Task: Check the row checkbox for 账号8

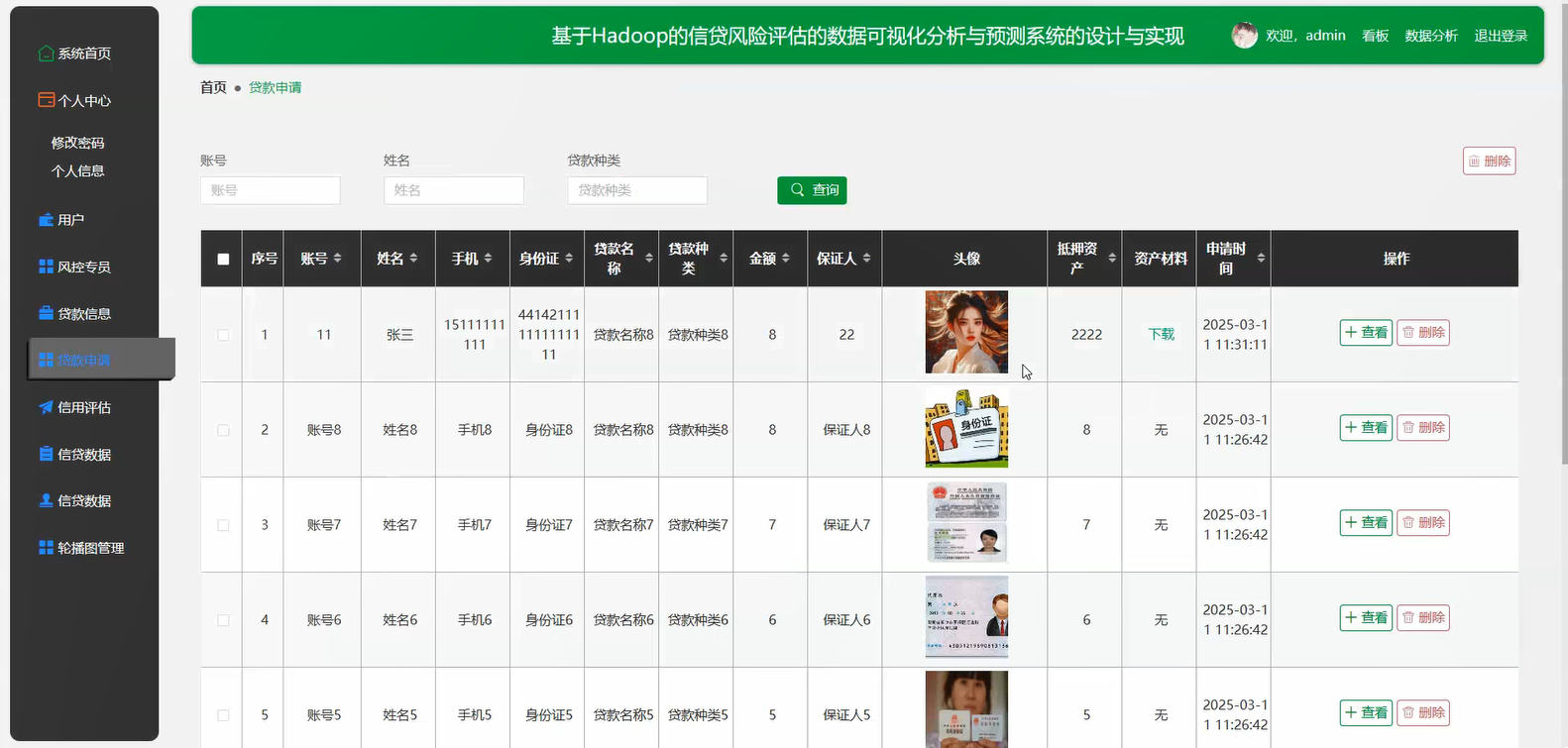Action: (223, 430)
